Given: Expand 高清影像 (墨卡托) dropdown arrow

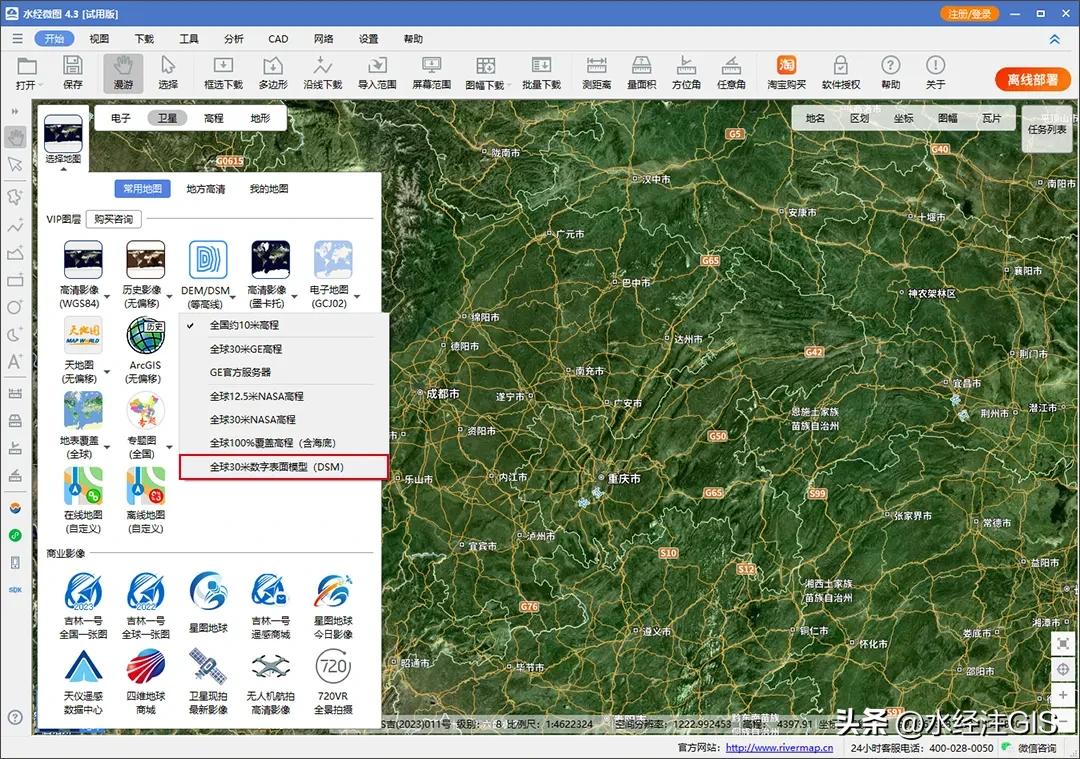Looking at the screenshot, I should point(295,297).
